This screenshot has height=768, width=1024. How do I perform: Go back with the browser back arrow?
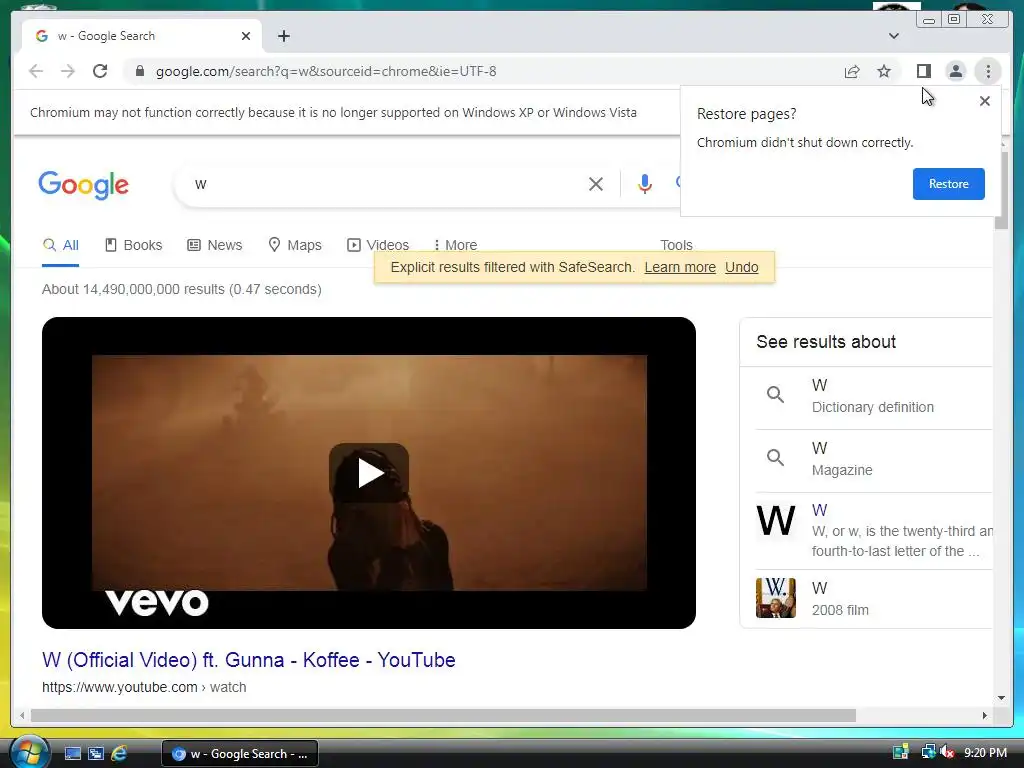point(36,71)
